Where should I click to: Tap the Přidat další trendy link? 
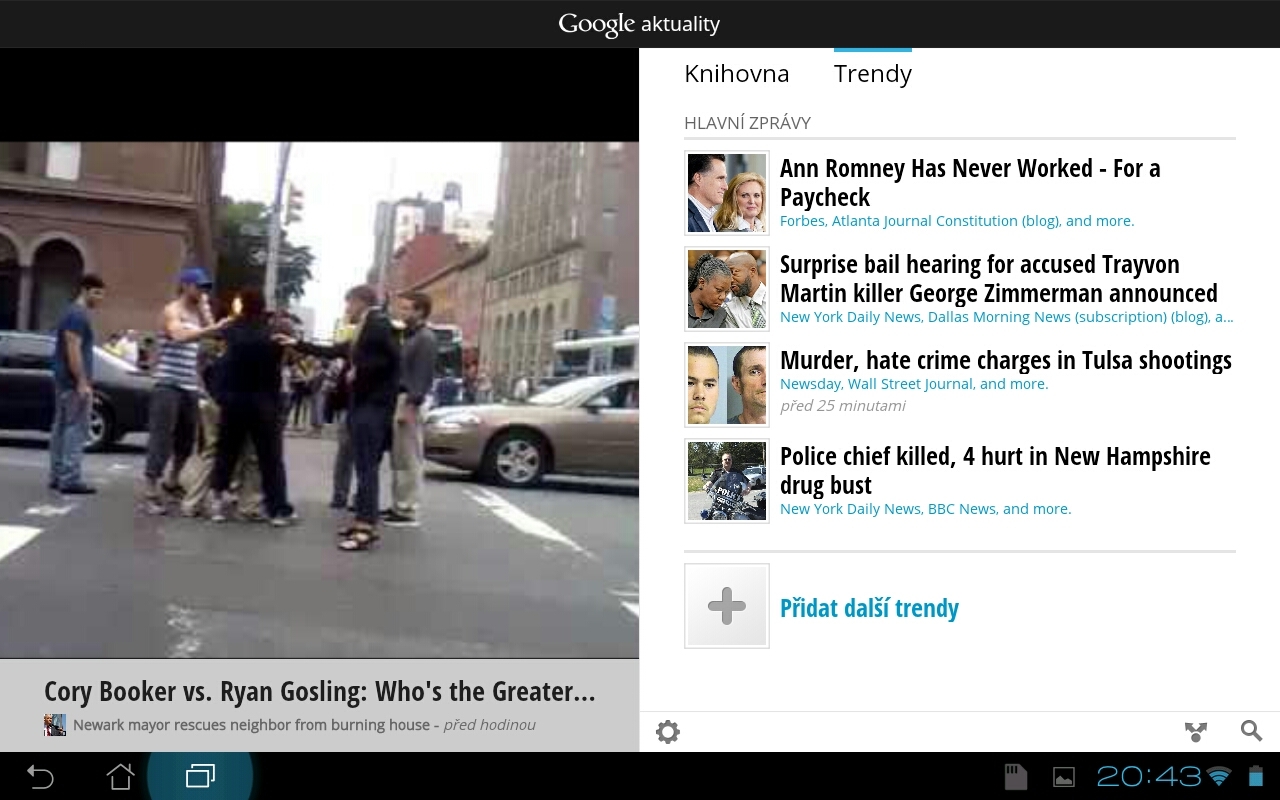[x=869, y=607]
